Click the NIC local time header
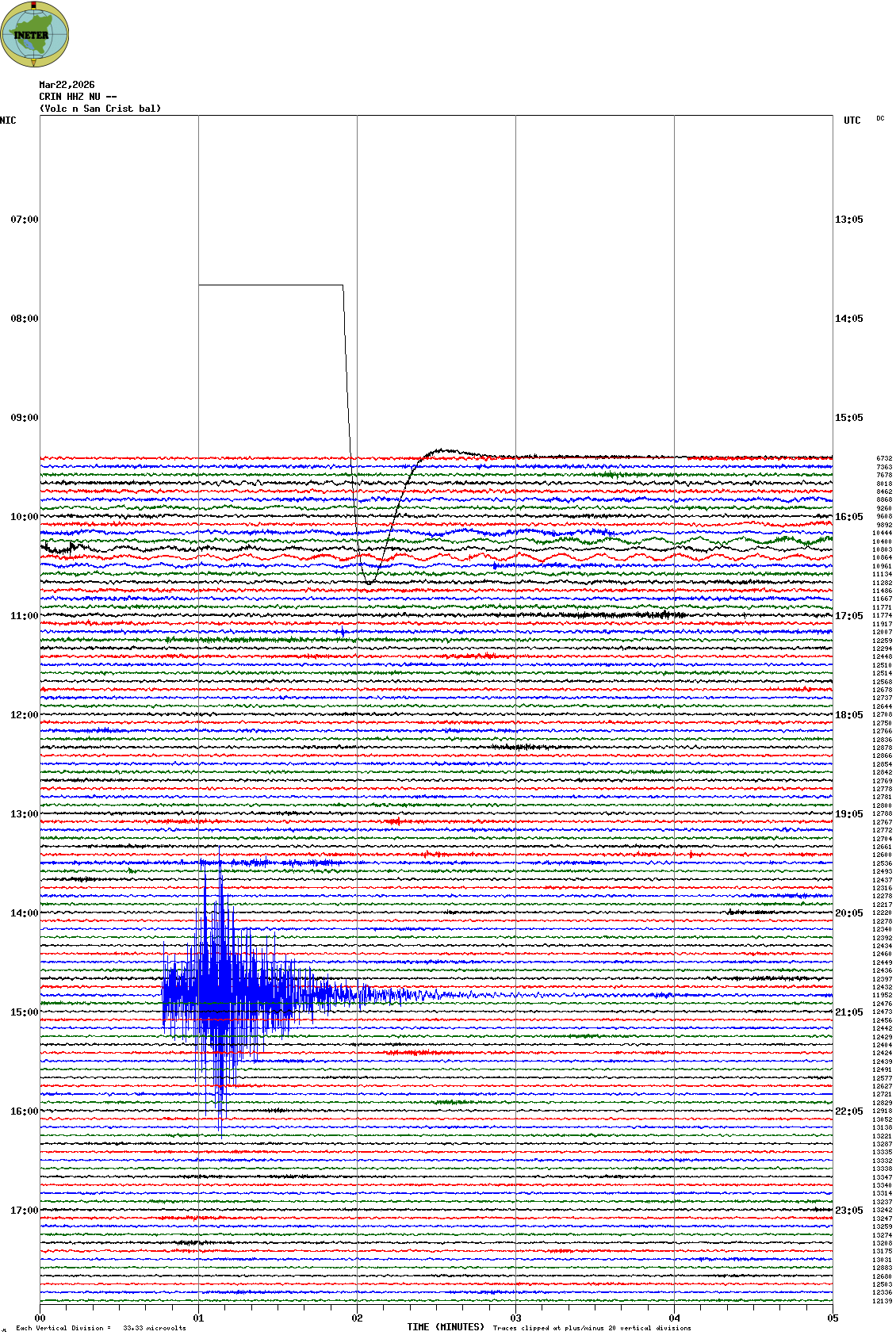Viewport: 896px width, 1339px height. (x=8, y=121)
